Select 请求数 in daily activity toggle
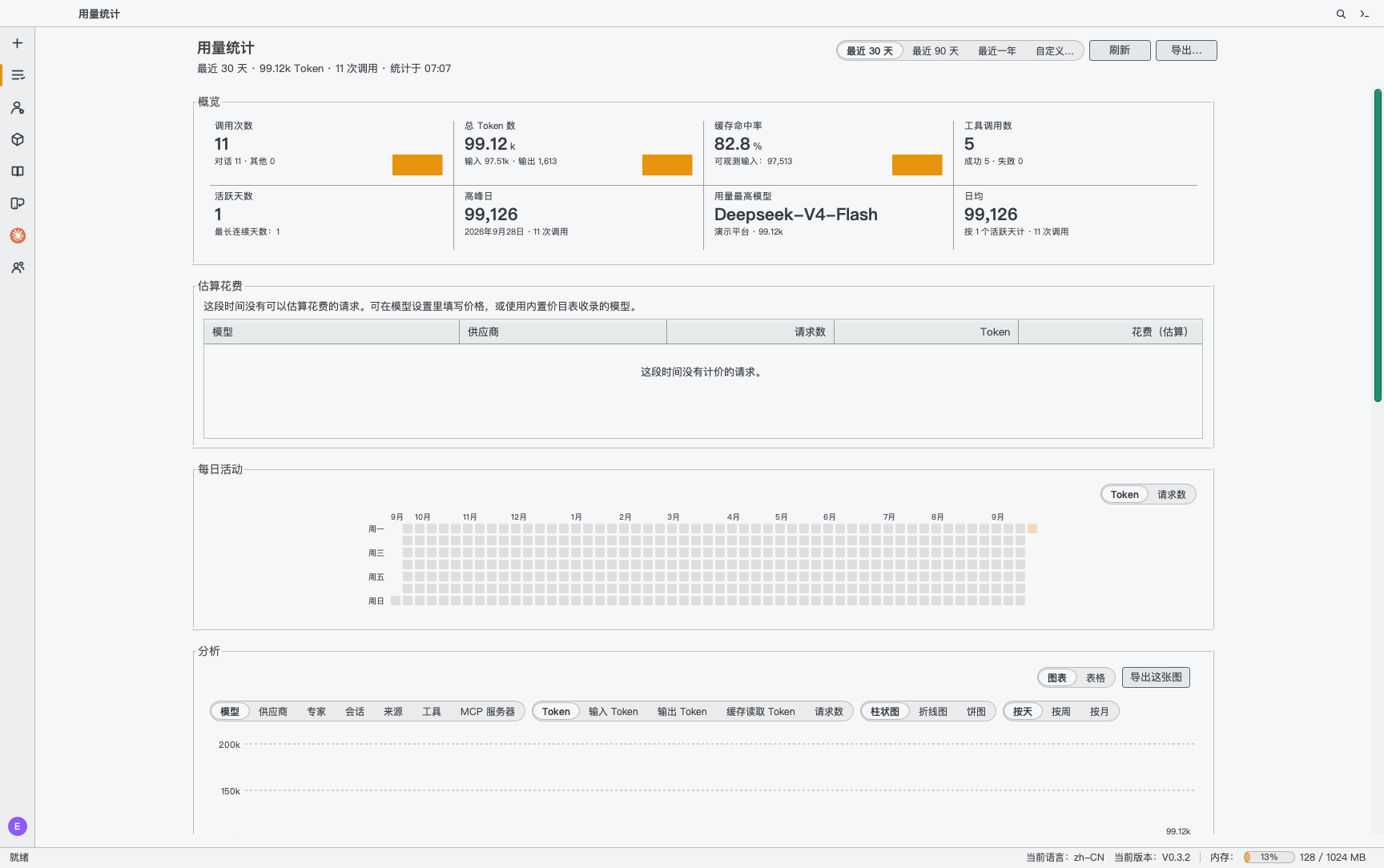The height and width of the screenshot is (868, 1384). tap(1172, 495)
